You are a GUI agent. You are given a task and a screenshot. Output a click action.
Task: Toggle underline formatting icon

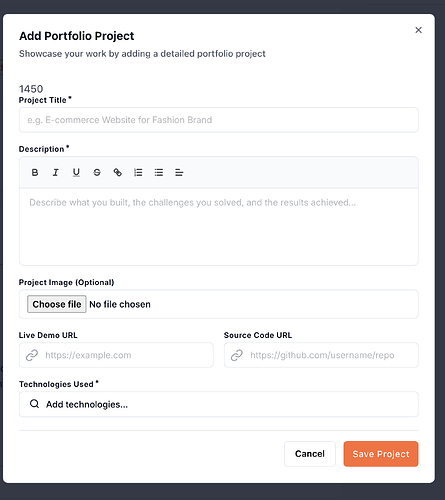76,172
